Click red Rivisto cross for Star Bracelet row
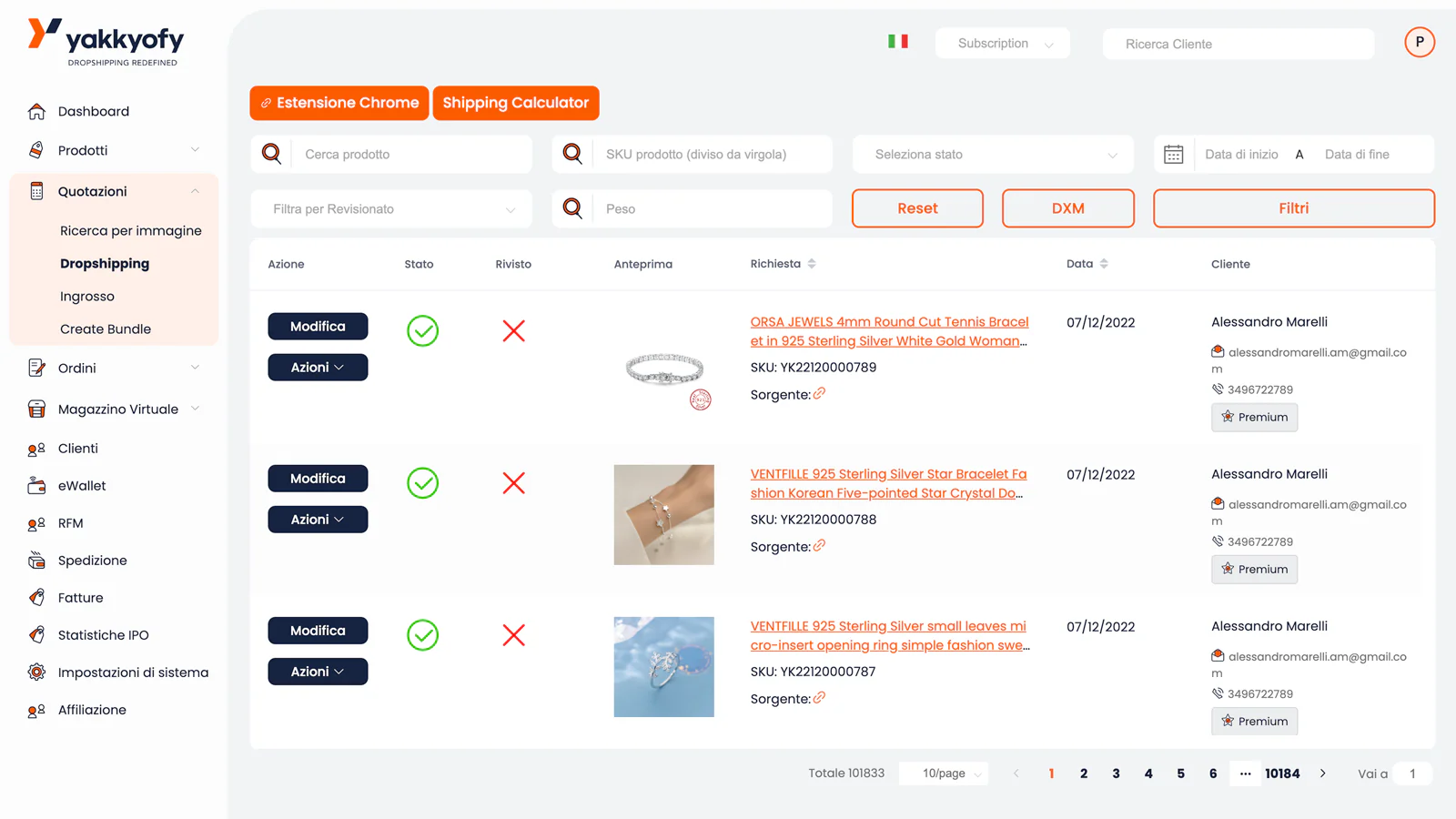The image size is (1456, 819). [x=513, y=483]
